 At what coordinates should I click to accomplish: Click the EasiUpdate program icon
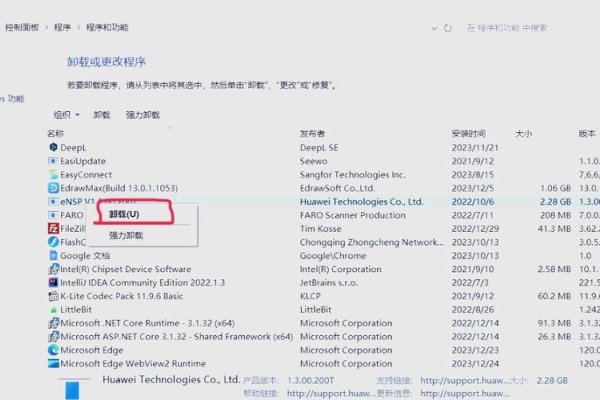[53, 161]
